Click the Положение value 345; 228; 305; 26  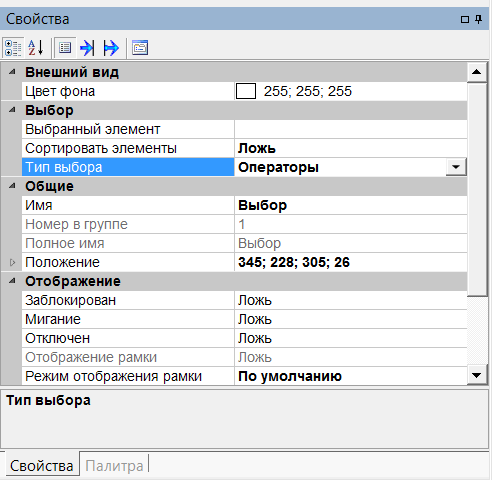coord(294,262)
